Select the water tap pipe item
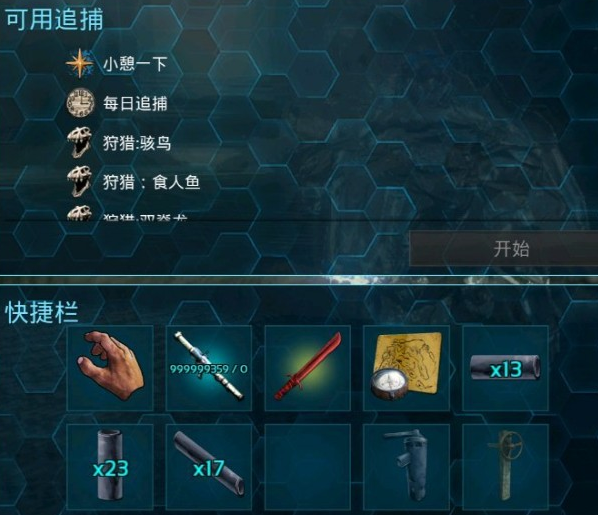The image size is (598, 515). tap(406, 467)
